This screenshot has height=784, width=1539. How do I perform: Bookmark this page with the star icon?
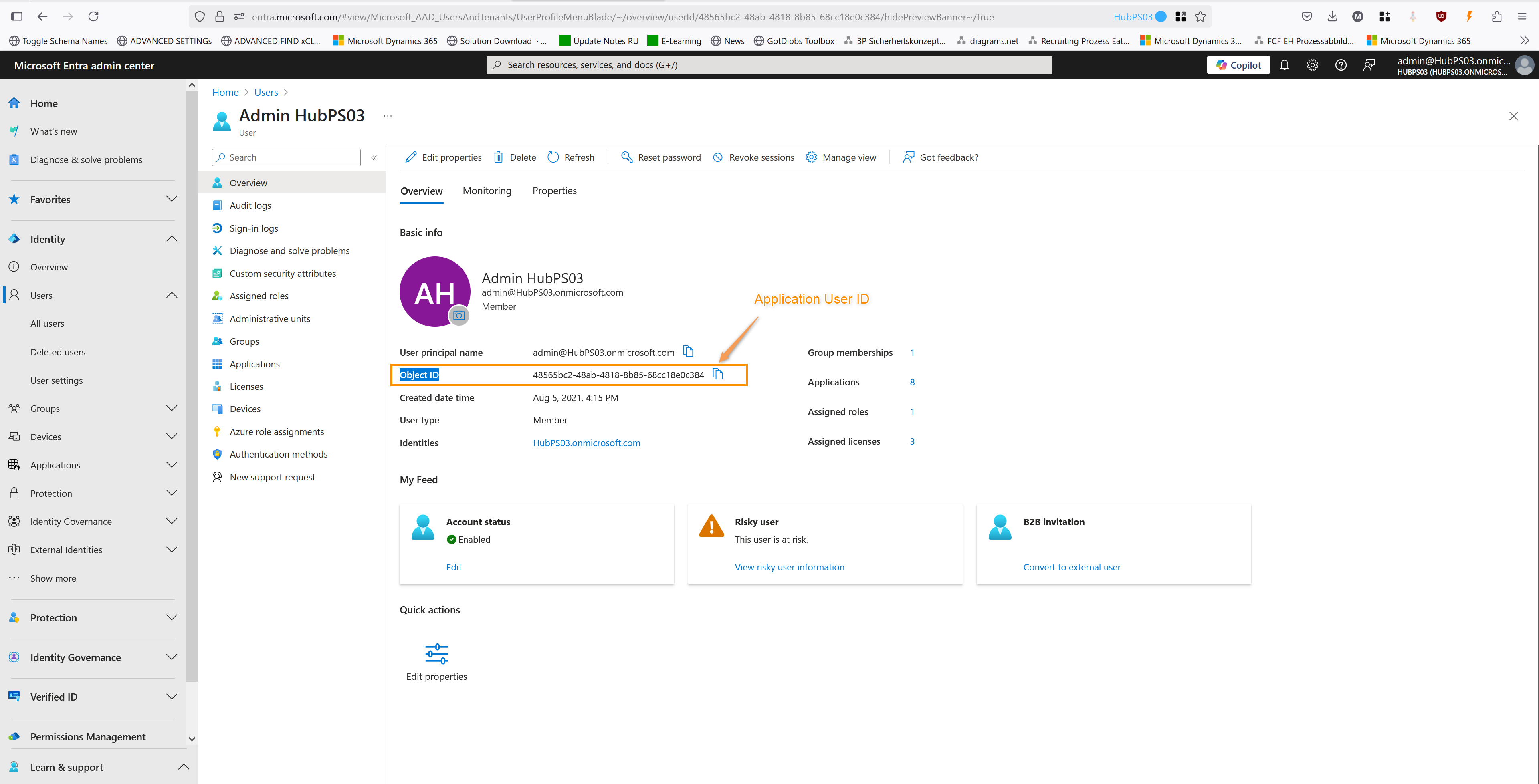1200,17
